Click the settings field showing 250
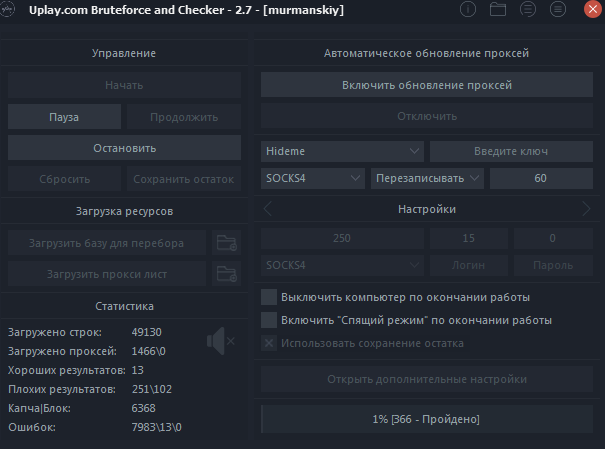Screen dimensions: 605x449 (x=342, y=238)
